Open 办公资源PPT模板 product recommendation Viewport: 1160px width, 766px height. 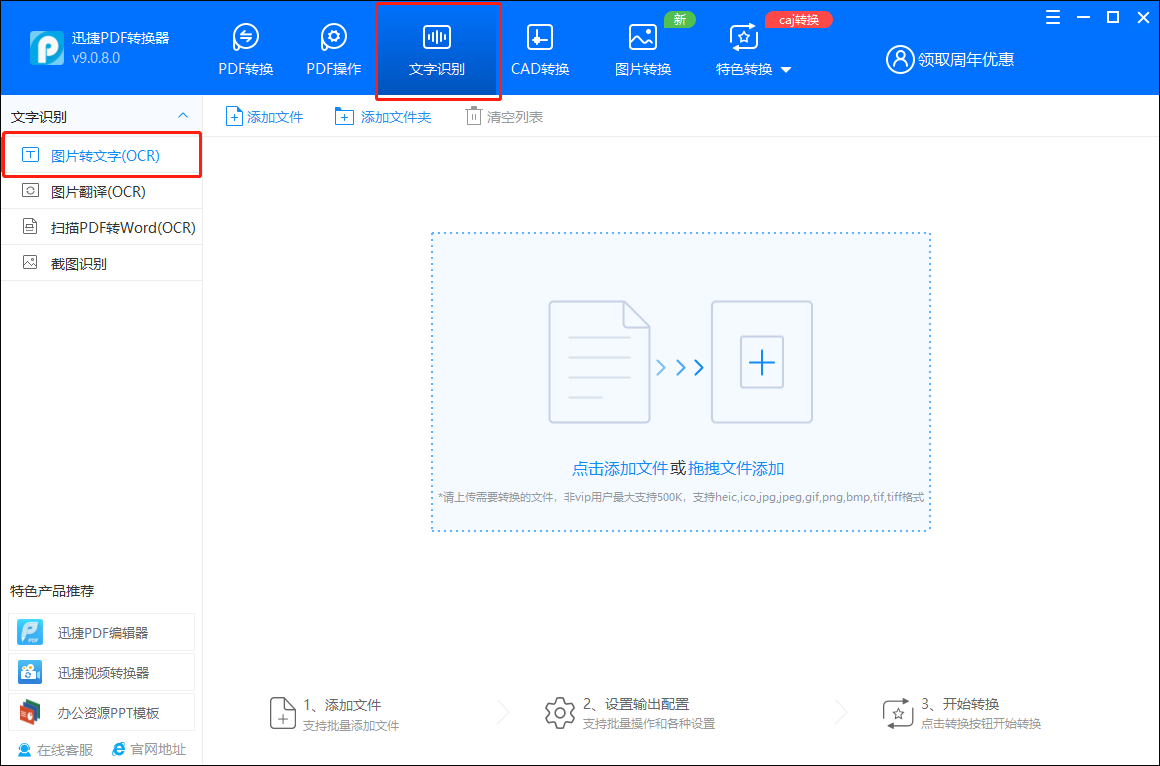tap(102, 712)
